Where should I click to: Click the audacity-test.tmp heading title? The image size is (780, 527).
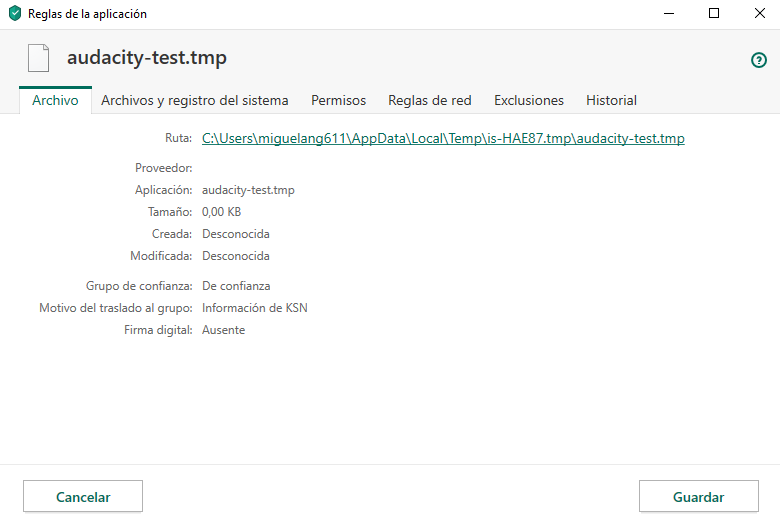point(147,58)
